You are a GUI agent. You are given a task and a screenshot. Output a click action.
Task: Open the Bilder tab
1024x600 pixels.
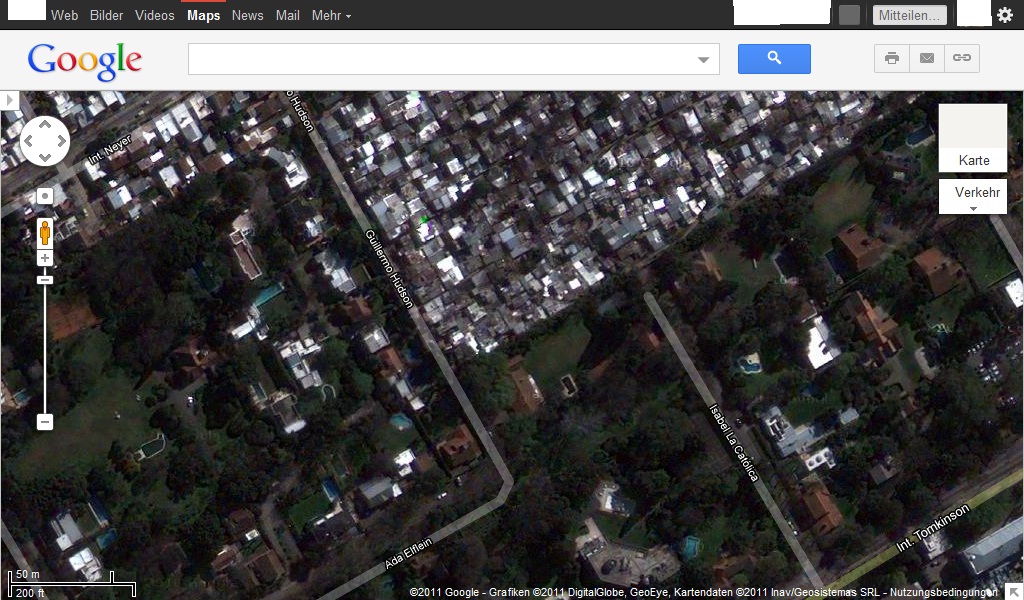click(107, 15)
